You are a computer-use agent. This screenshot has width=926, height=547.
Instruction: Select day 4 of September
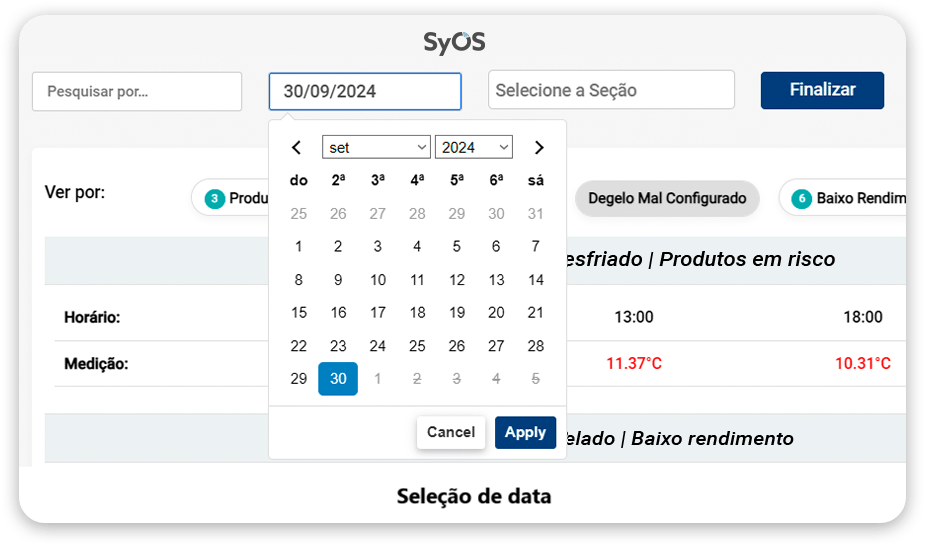[417, 246]
